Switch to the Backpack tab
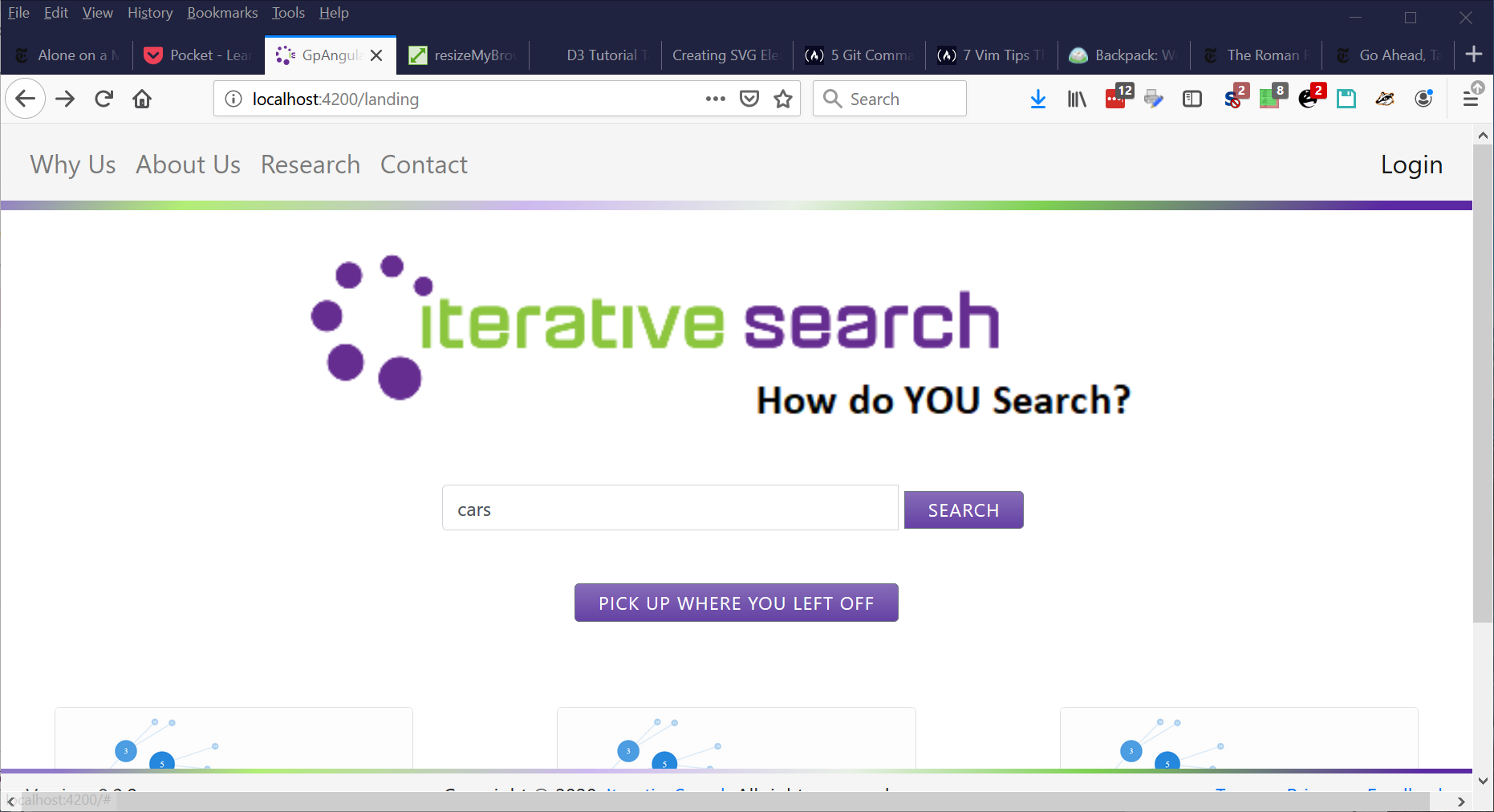 click(1124, 55)
